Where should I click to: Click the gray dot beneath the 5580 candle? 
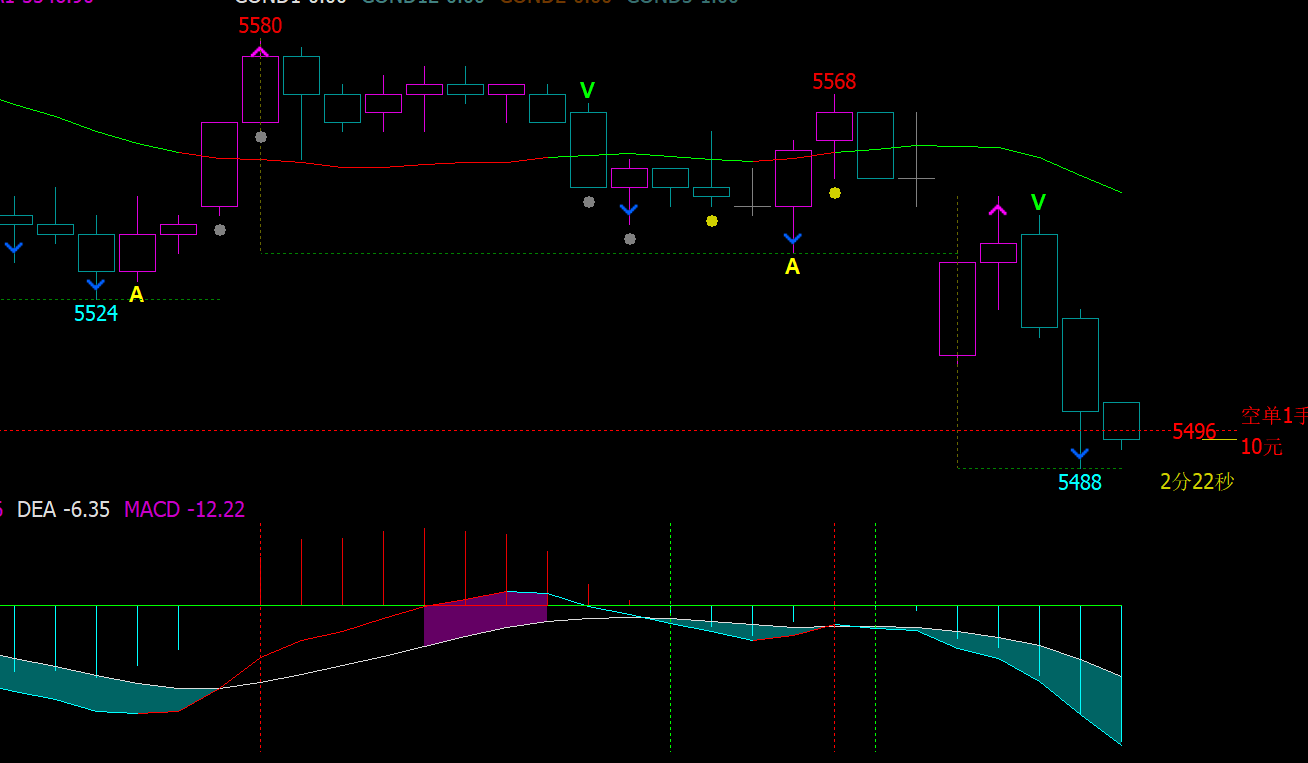(261, 136)
